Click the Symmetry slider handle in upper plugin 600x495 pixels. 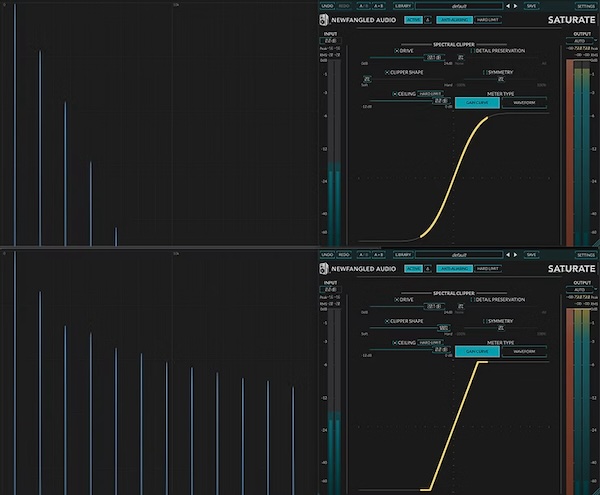pyautogui.click(x=501, y=79)
